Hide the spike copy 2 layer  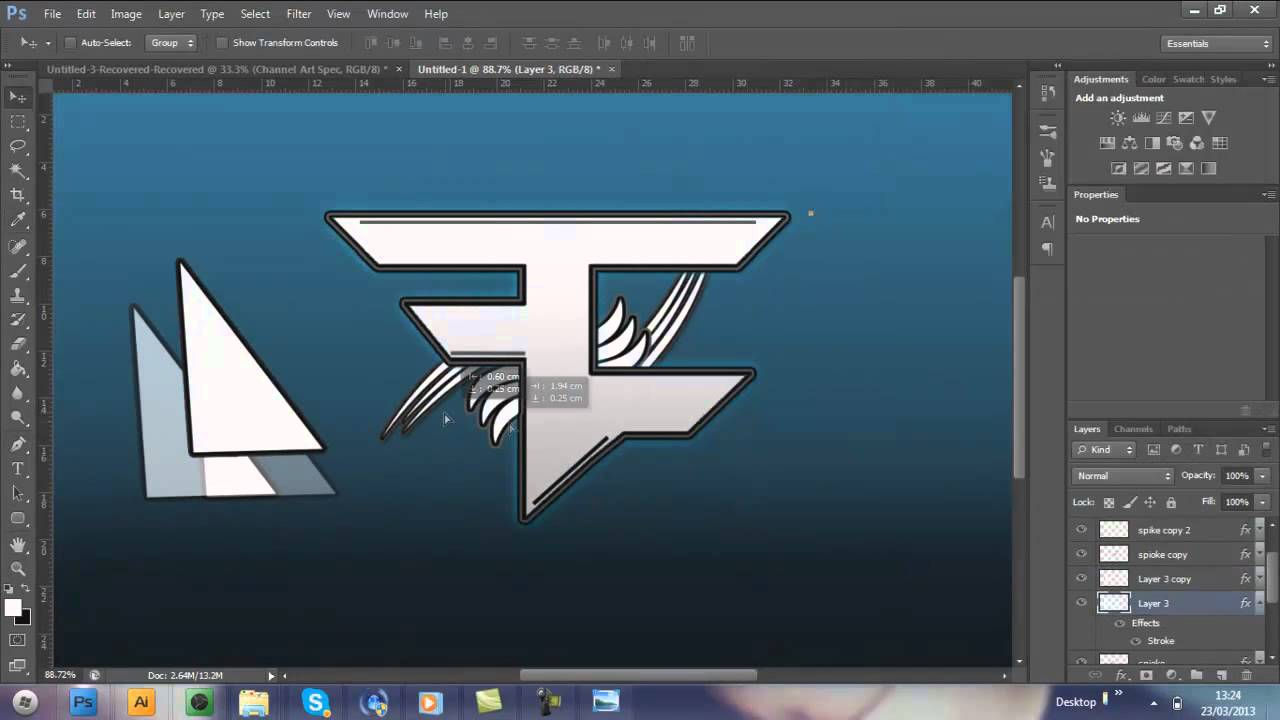[x=1081, y=530]
